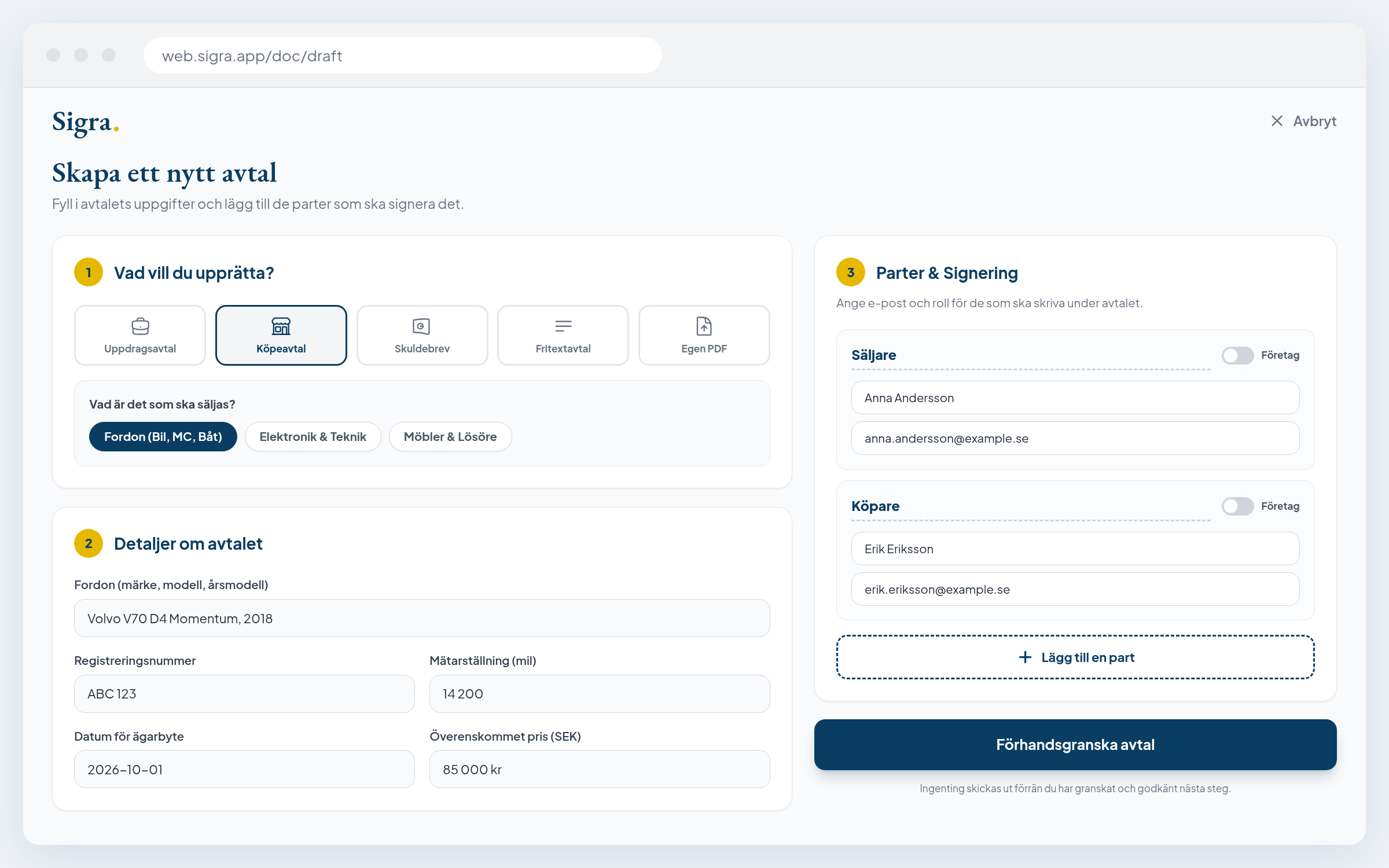Click the plus icon in Lägg till en part
Screen dimensions: 1389x868
1025,657
